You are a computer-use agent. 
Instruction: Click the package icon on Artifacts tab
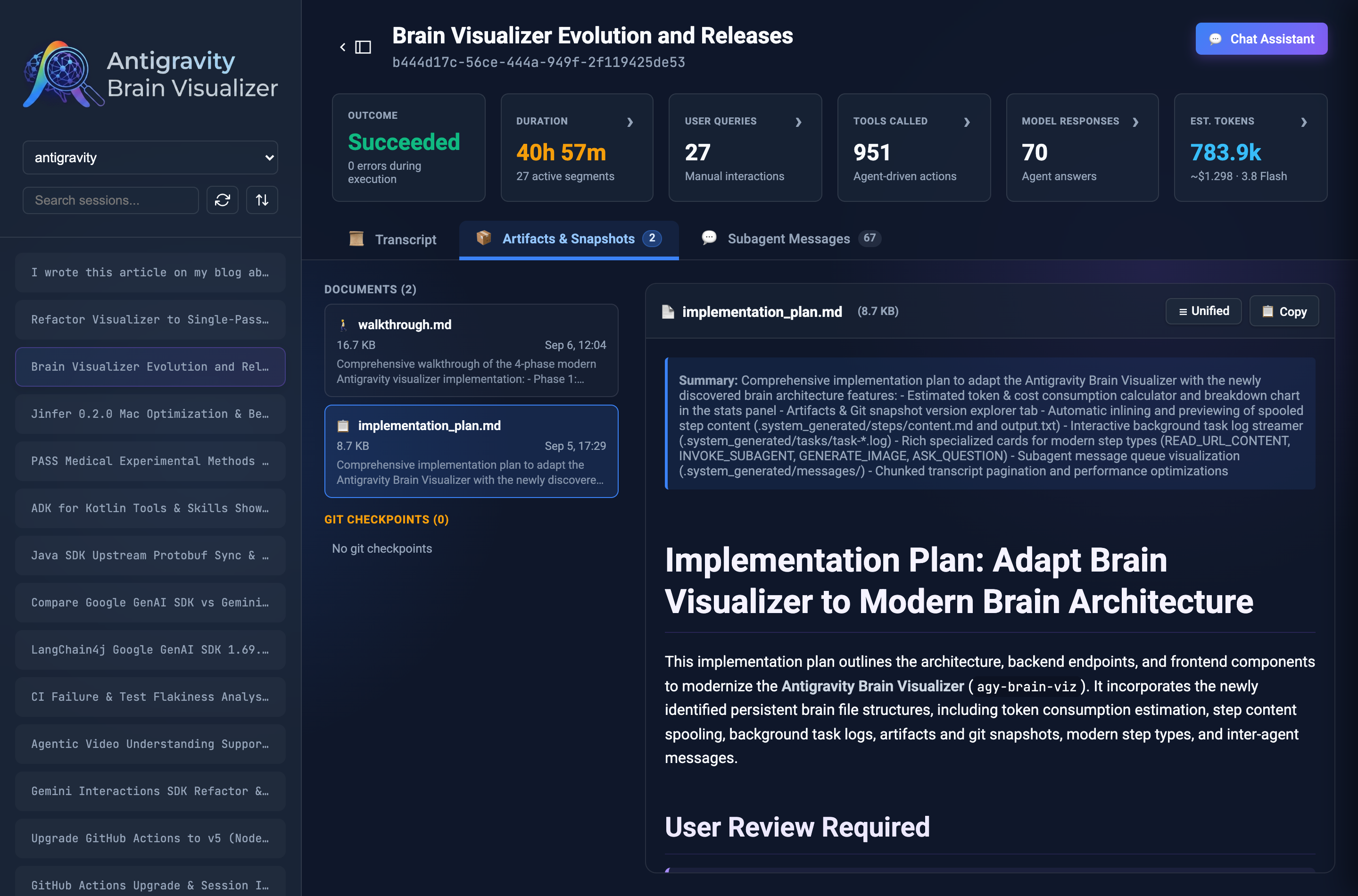(484, 238)
